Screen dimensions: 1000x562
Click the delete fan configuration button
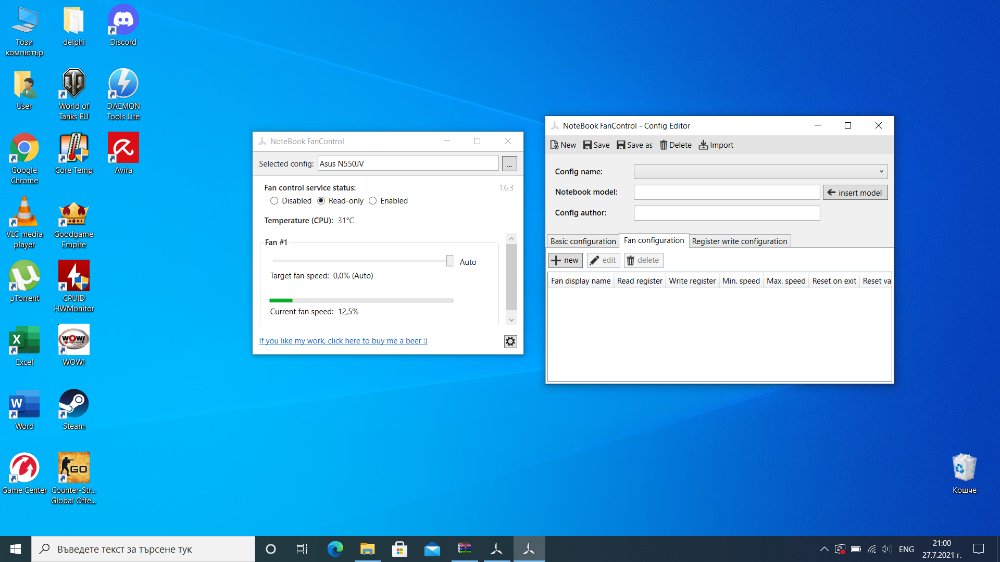coord(643,260)
